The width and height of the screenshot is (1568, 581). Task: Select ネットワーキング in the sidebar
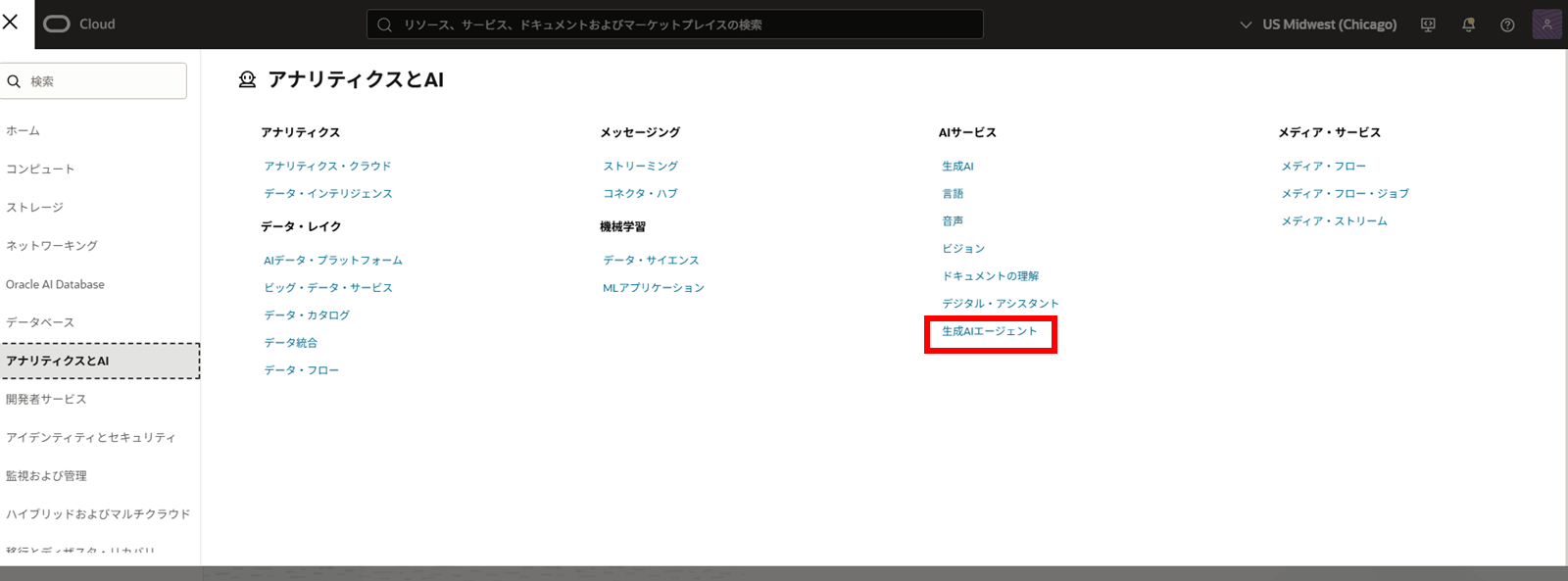[52, 245]
